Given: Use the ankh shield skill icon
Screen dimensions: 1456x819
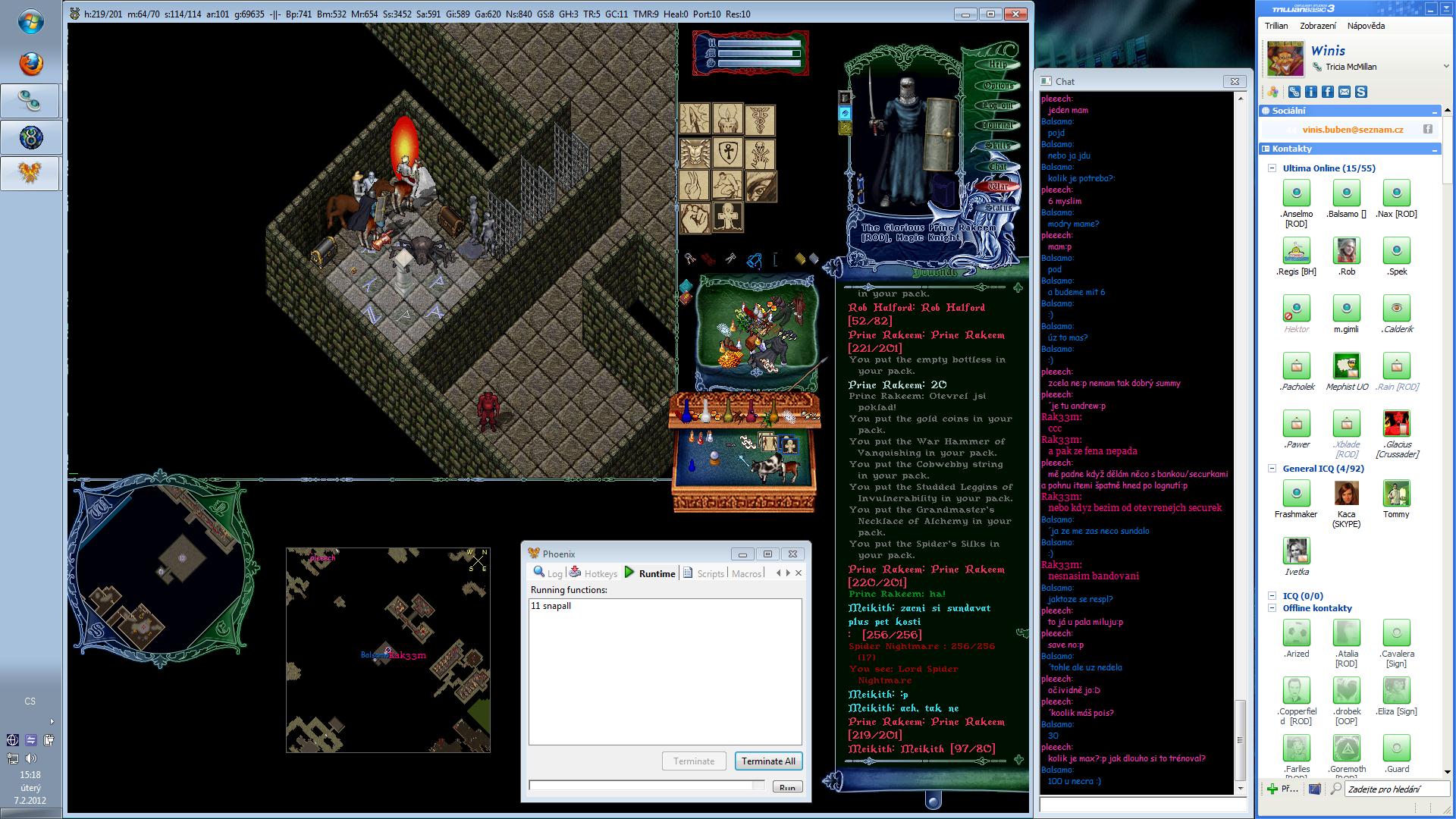Looking at the screenshot, I should [727, 152].
